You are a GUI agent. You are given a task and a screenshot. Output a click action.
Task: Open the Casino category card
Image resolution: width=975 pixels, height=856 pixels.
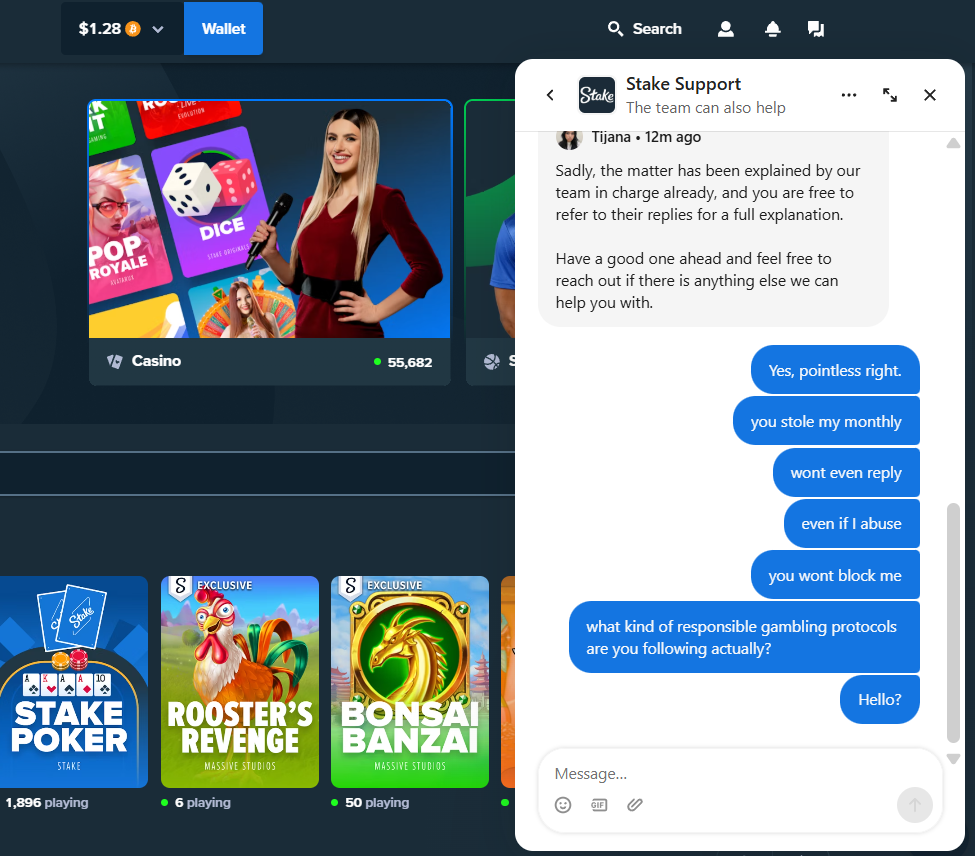[x=270, y=242]
